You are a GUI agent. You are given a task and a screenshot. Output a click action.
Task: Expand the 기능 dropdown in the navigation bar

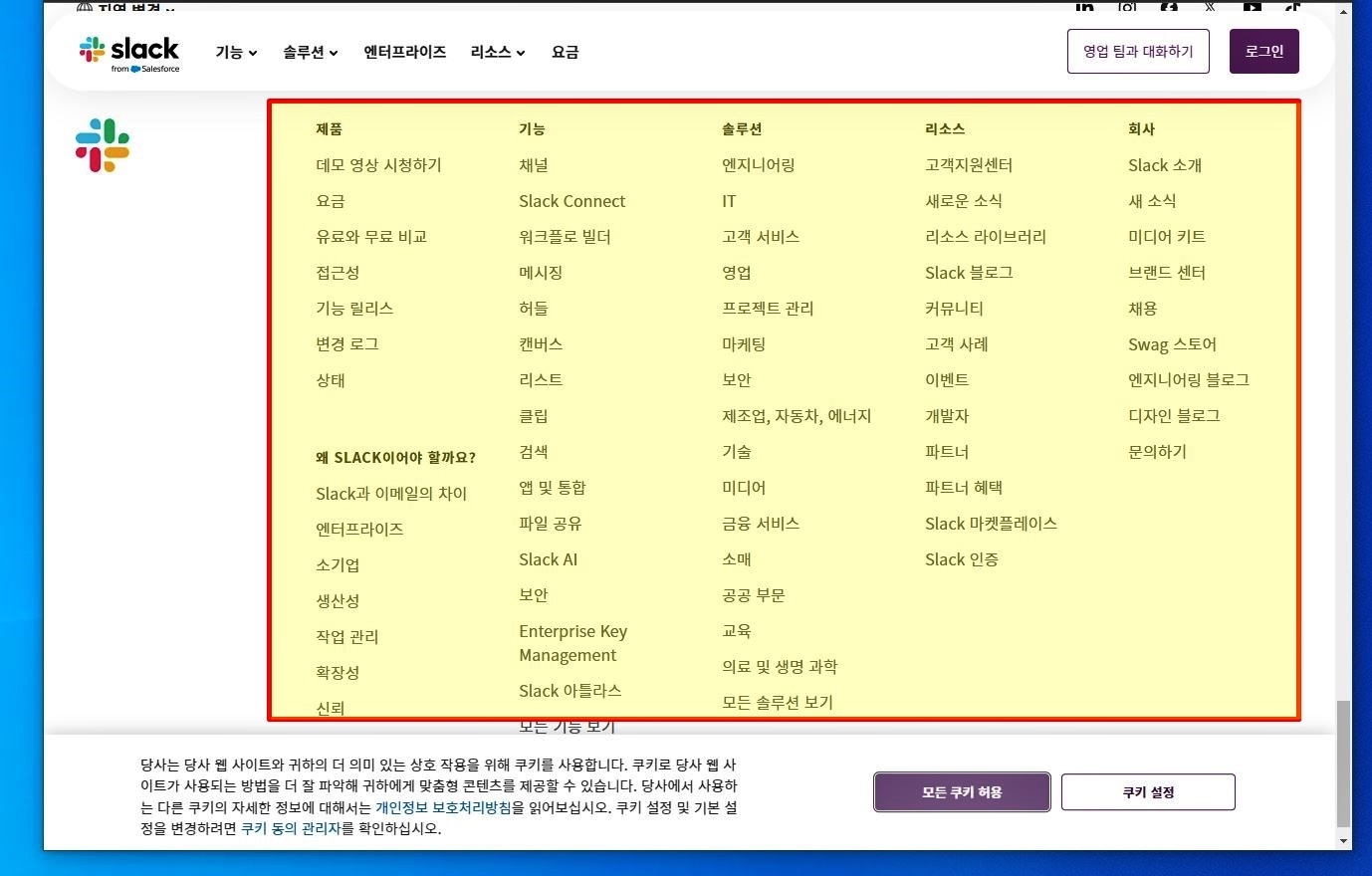pos(236,52)
